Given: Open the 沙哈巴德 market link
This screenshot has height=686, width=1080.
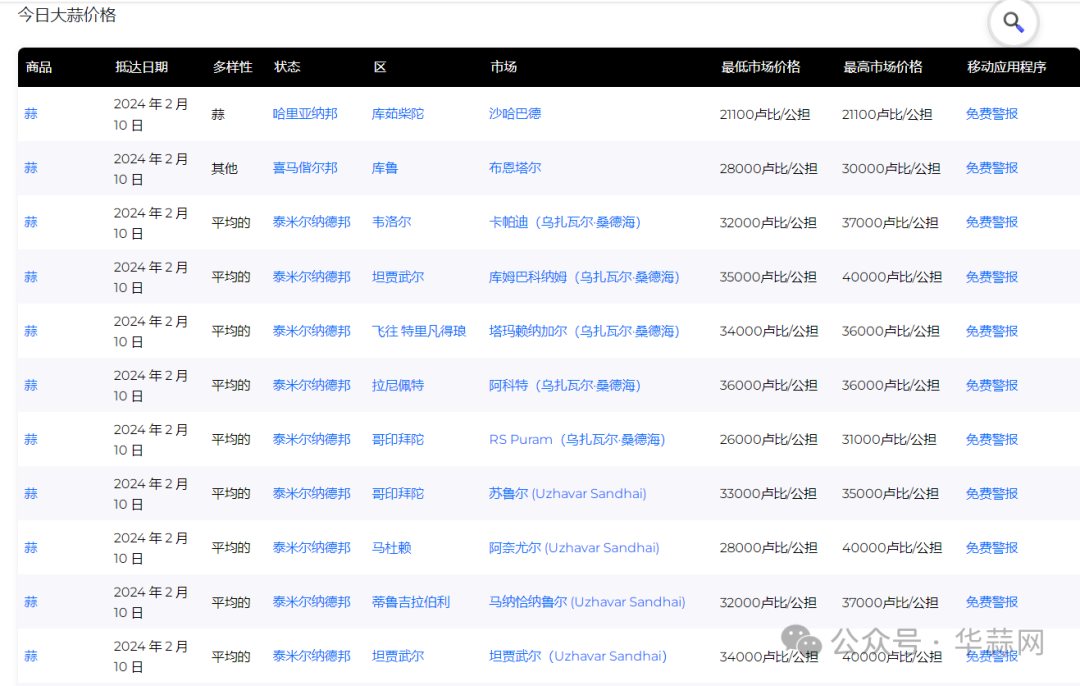Looking at the screenshot, I should tap(515, 114).
